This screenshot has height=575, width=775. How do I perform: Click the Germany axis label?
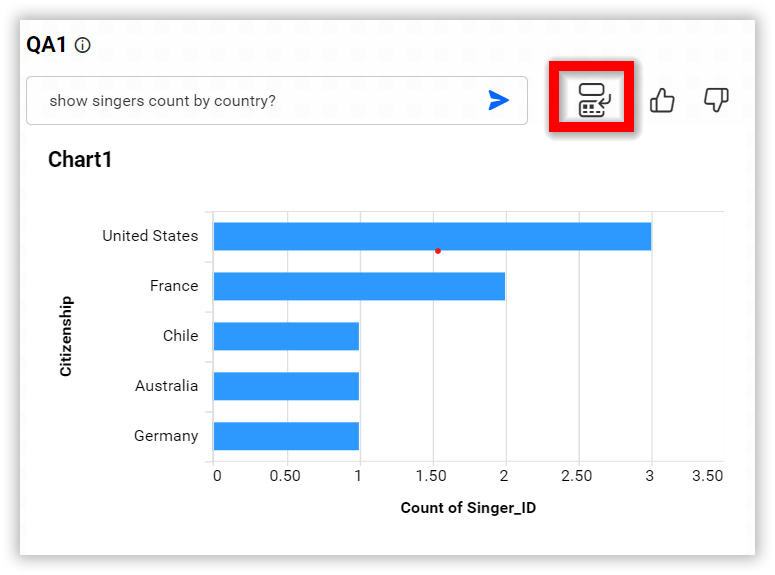point(166,436)
